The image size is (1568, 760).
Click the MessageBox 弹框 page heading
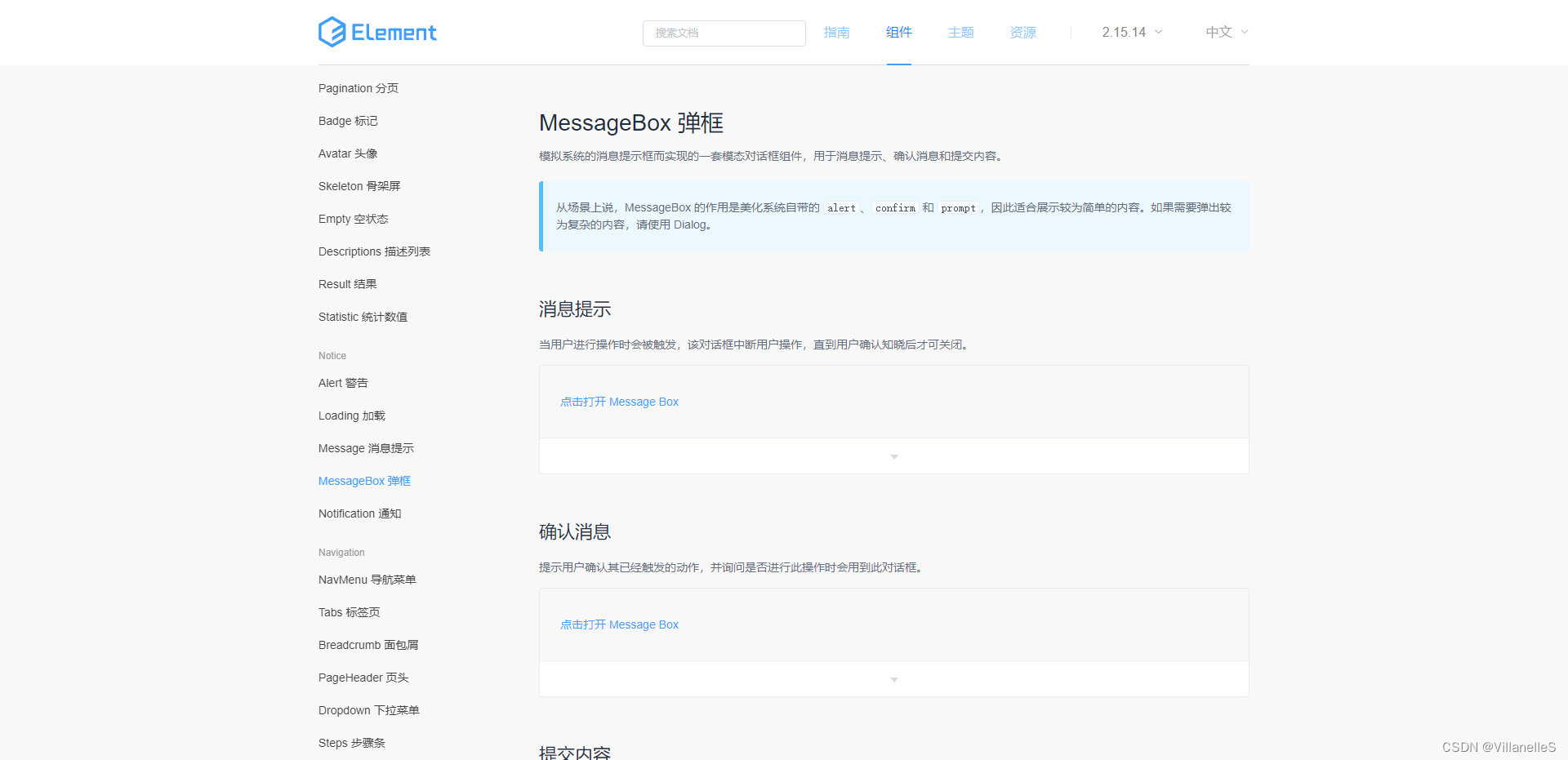click(631, 123)
